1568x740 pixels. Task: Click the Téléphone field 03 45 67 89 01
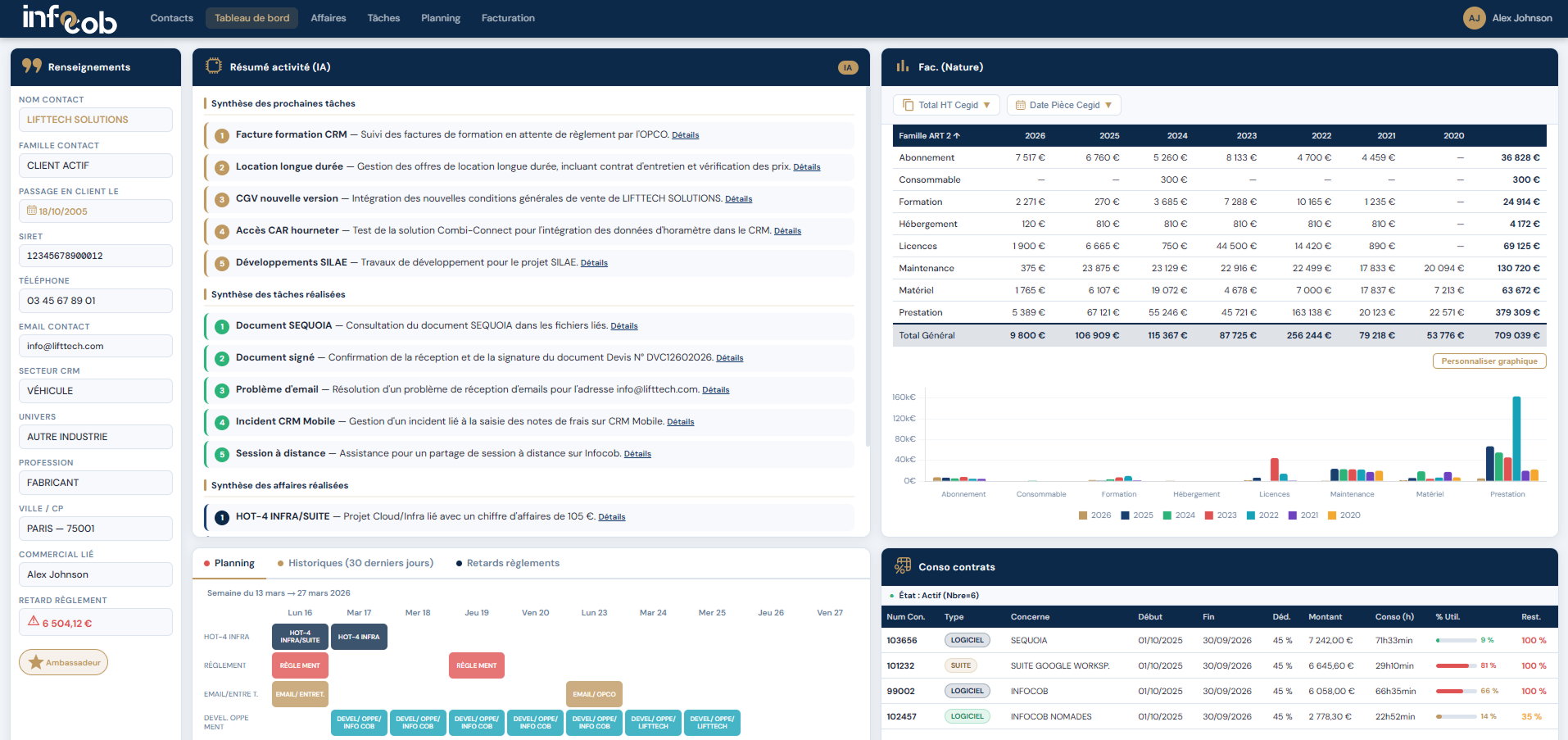pos(96,301)
